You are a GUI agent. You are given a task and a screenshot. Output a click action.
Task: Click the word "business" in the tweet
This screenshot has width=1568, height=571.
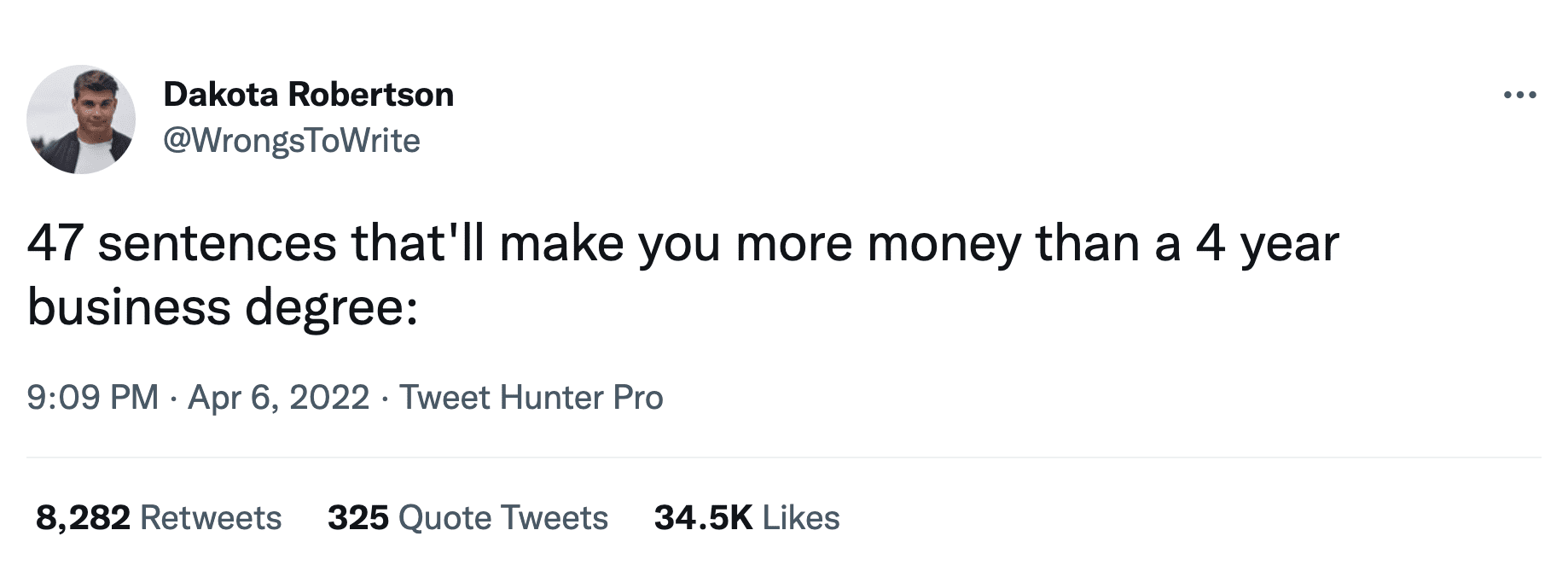point(129,307)
